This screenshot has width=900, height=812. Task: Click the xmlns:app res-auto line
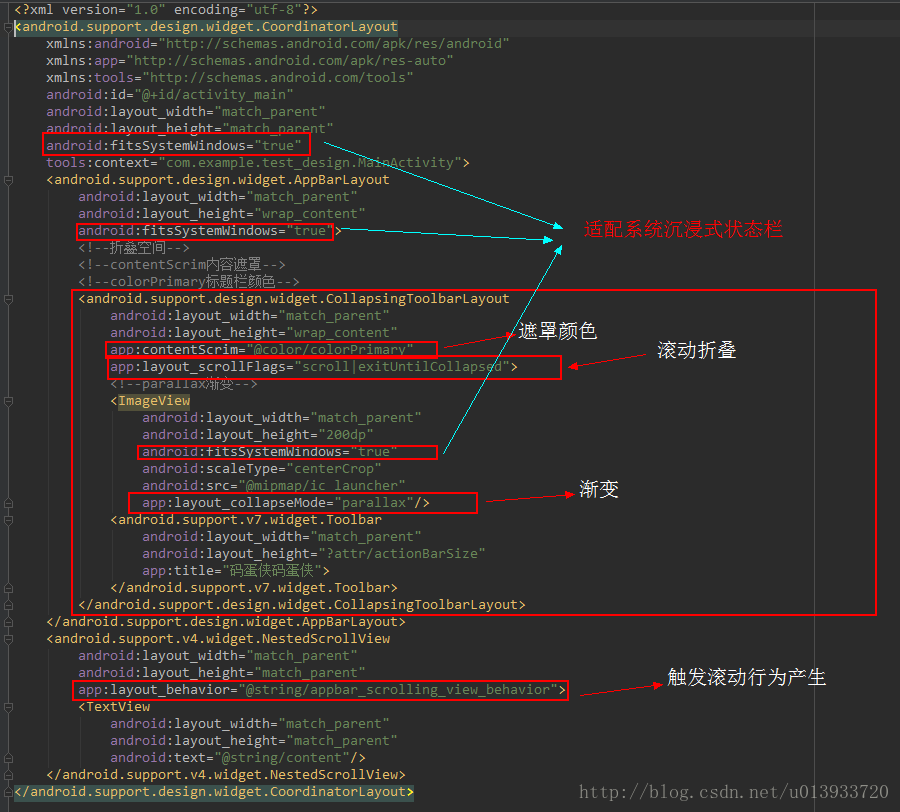click(250, 61)
